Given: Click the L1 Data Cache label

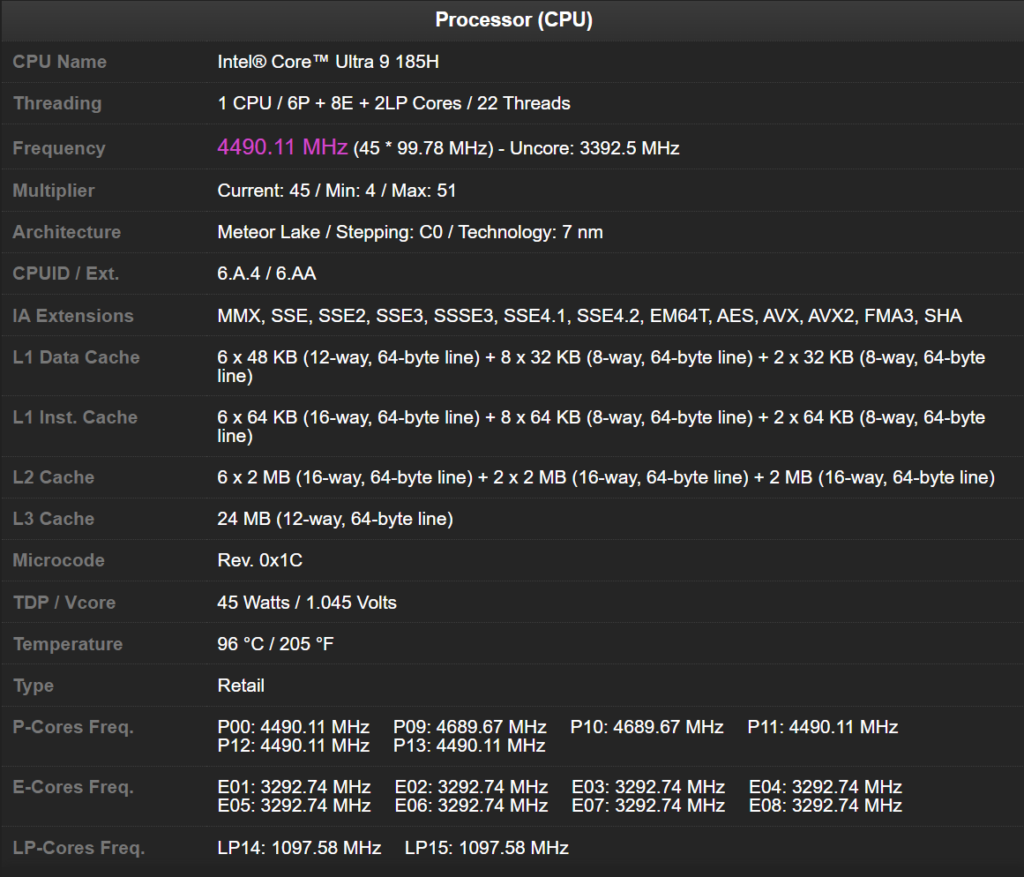Looking at the screenshot, I should 76,358.
